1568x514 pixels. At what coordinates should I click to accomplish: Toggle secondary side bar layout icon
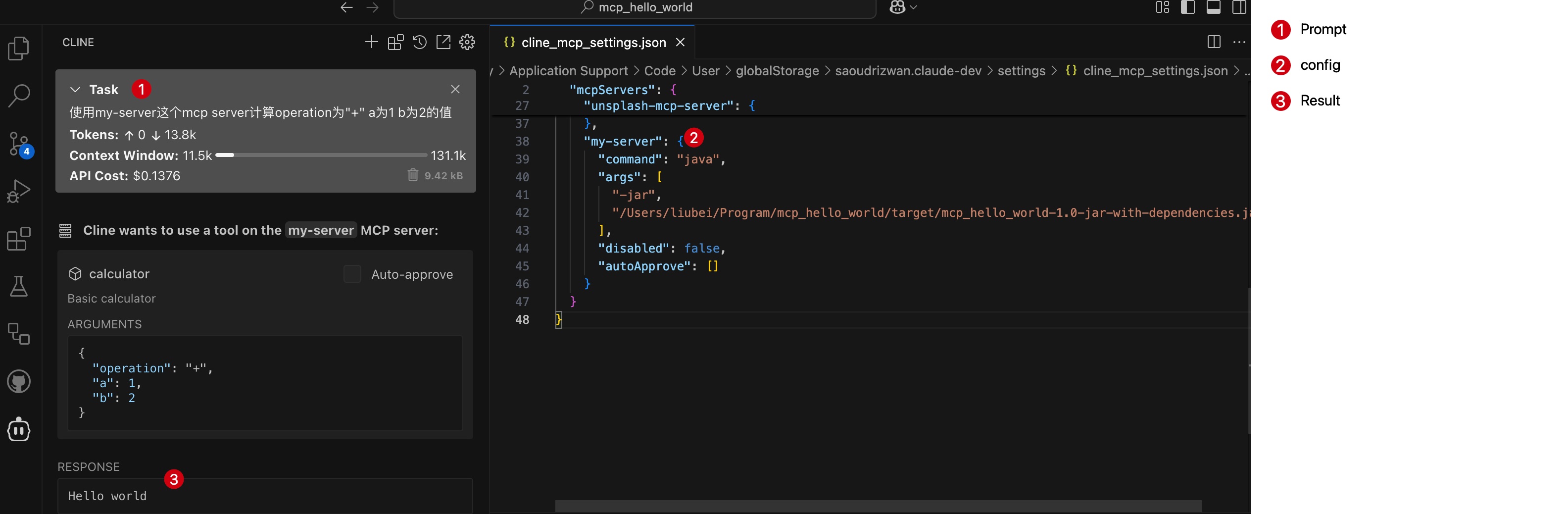(1239, 7)
